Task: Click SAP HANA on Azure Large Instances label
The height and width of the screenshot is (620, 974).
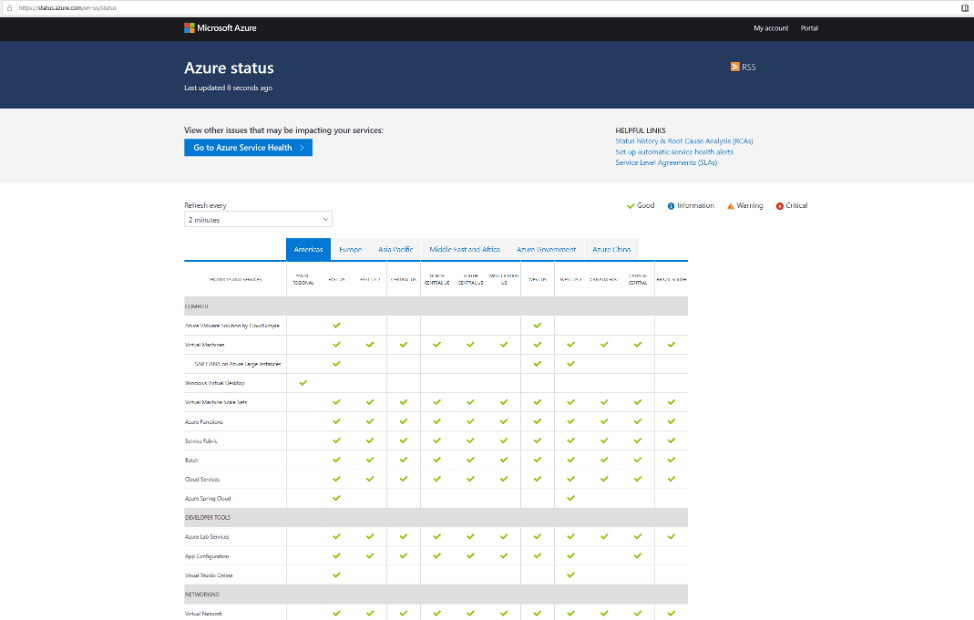Action: [x=238, y=364]
